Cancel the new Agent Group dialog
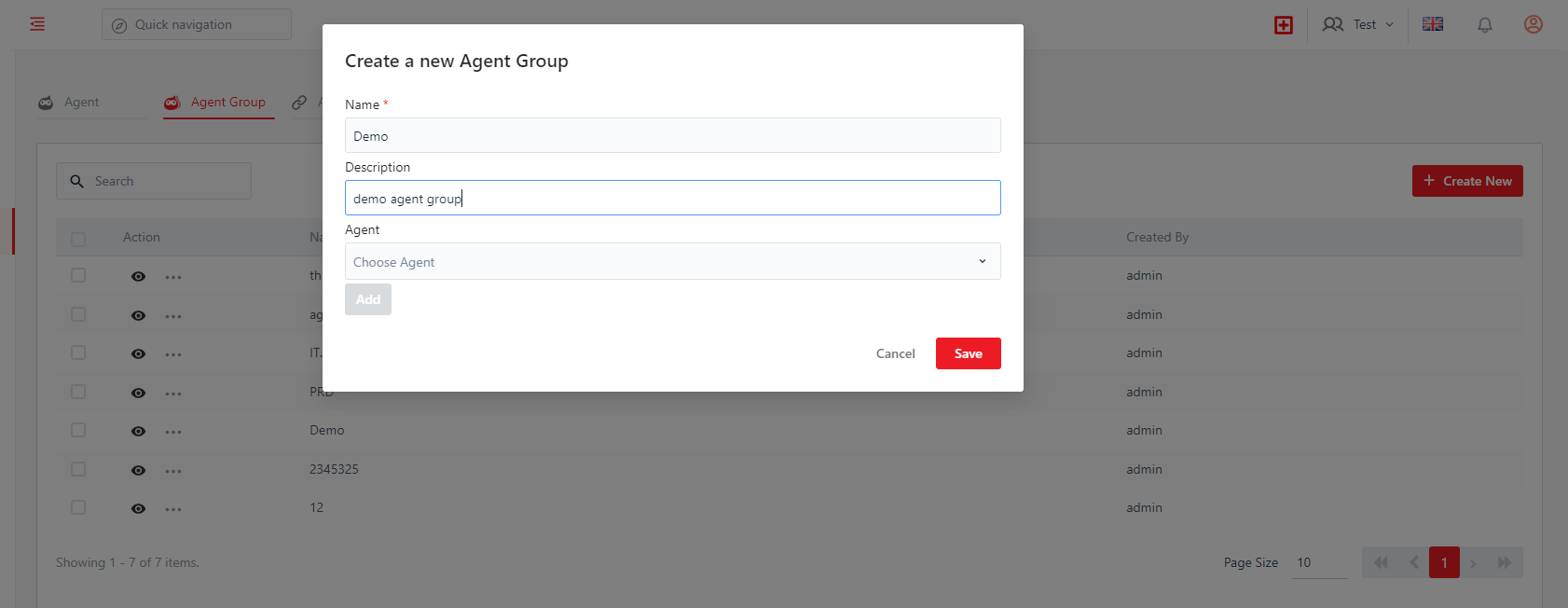Screen dimensions: 1568x608 pos(896,353)
